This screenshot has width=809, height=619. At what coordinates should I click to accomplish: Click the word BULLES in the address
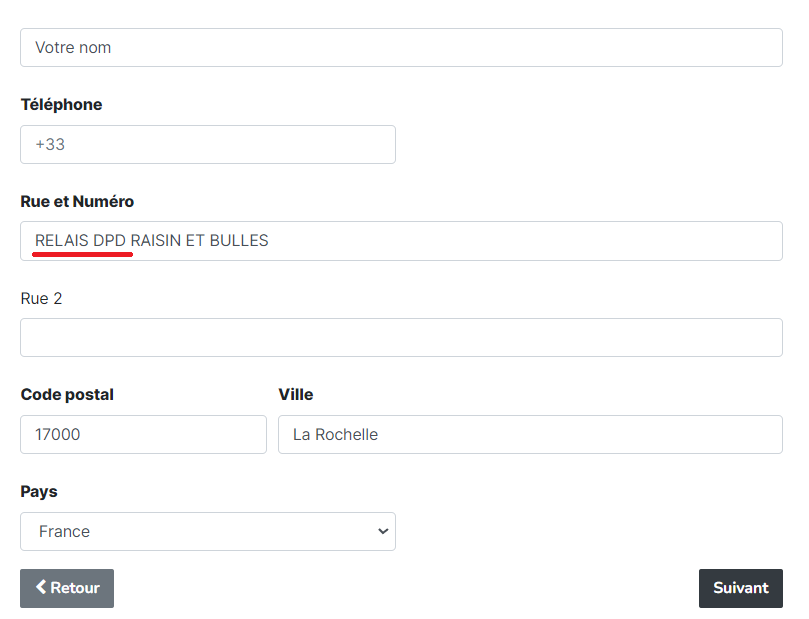point(239,240)
